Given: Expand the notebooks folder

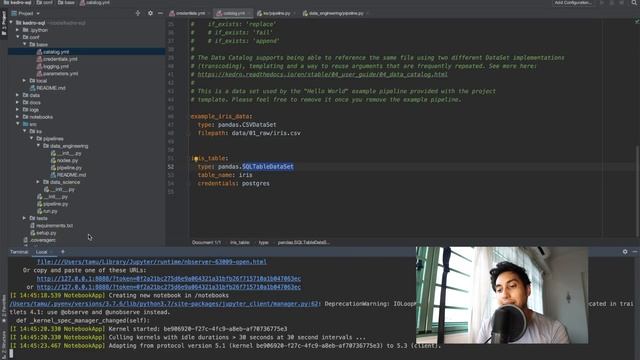Looking at the screenshot, I should (18, 117).
